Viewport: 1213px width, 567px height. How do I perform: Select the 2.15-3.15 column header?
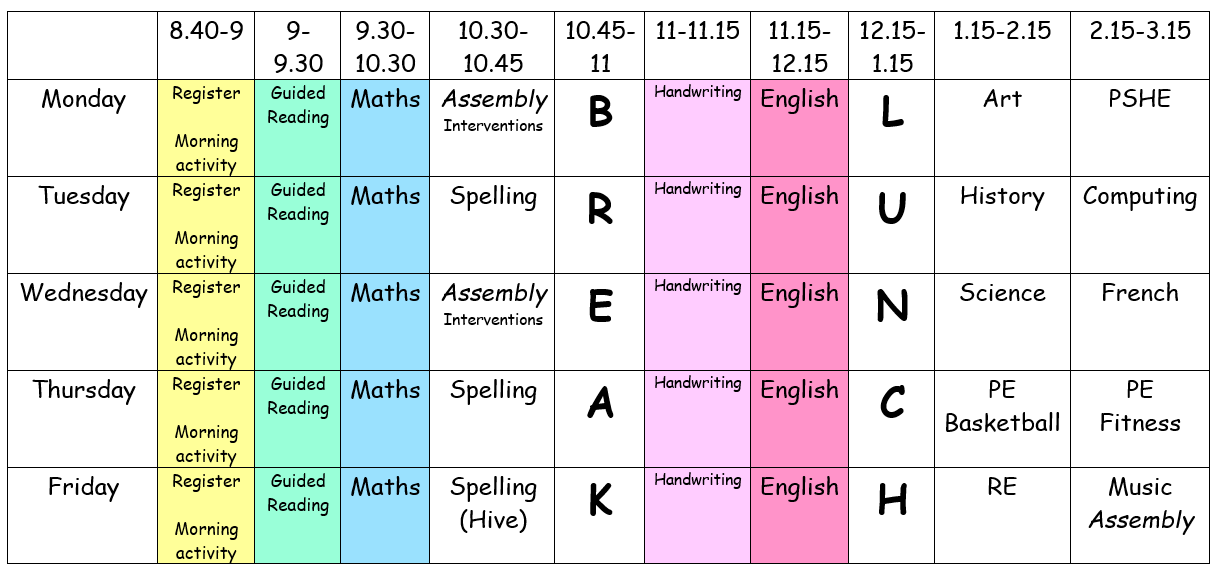point(1139,32)
